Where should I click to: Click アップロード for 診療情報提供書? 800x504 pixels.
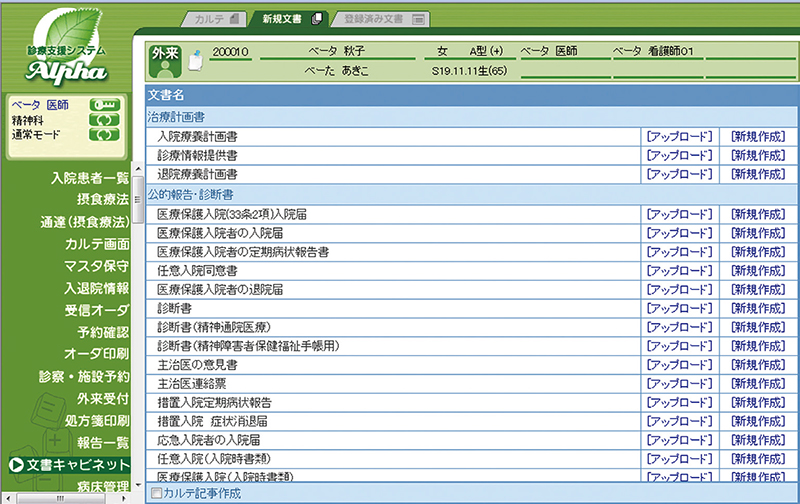coord(679,155)
